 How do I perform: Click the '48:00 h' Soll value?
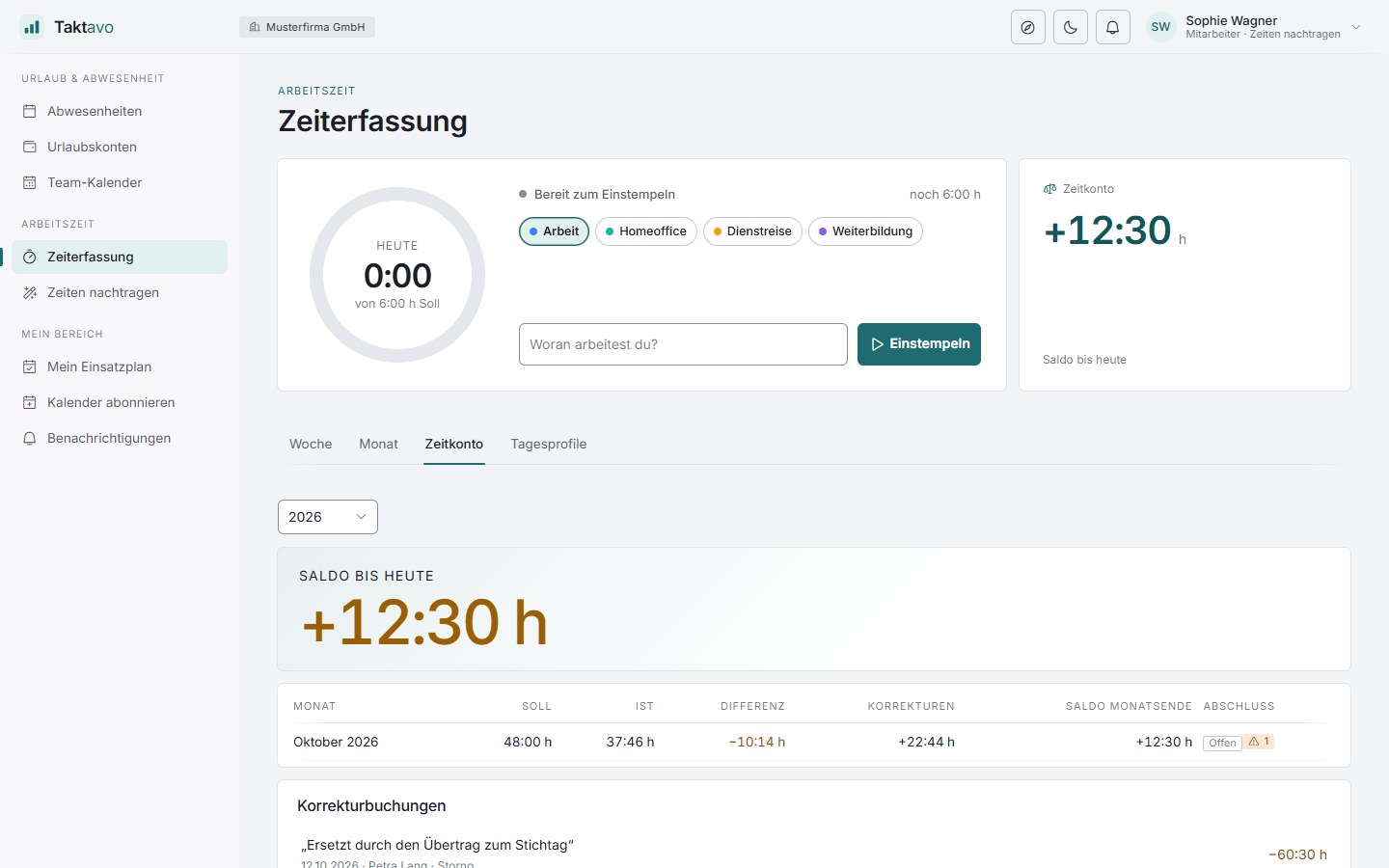click(528, 742)
